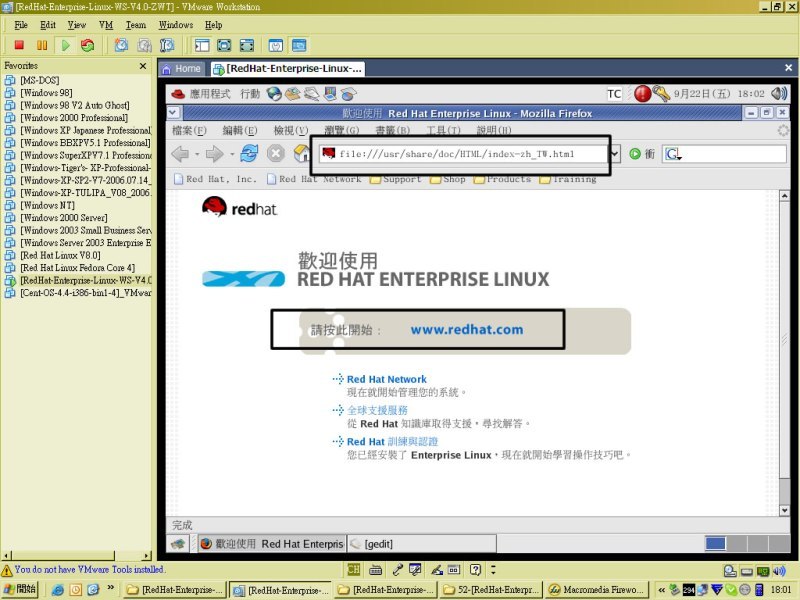Switch to Macromedia Fireworks in Windows taskbar
800x600 pixels.
tap(596, 590)
